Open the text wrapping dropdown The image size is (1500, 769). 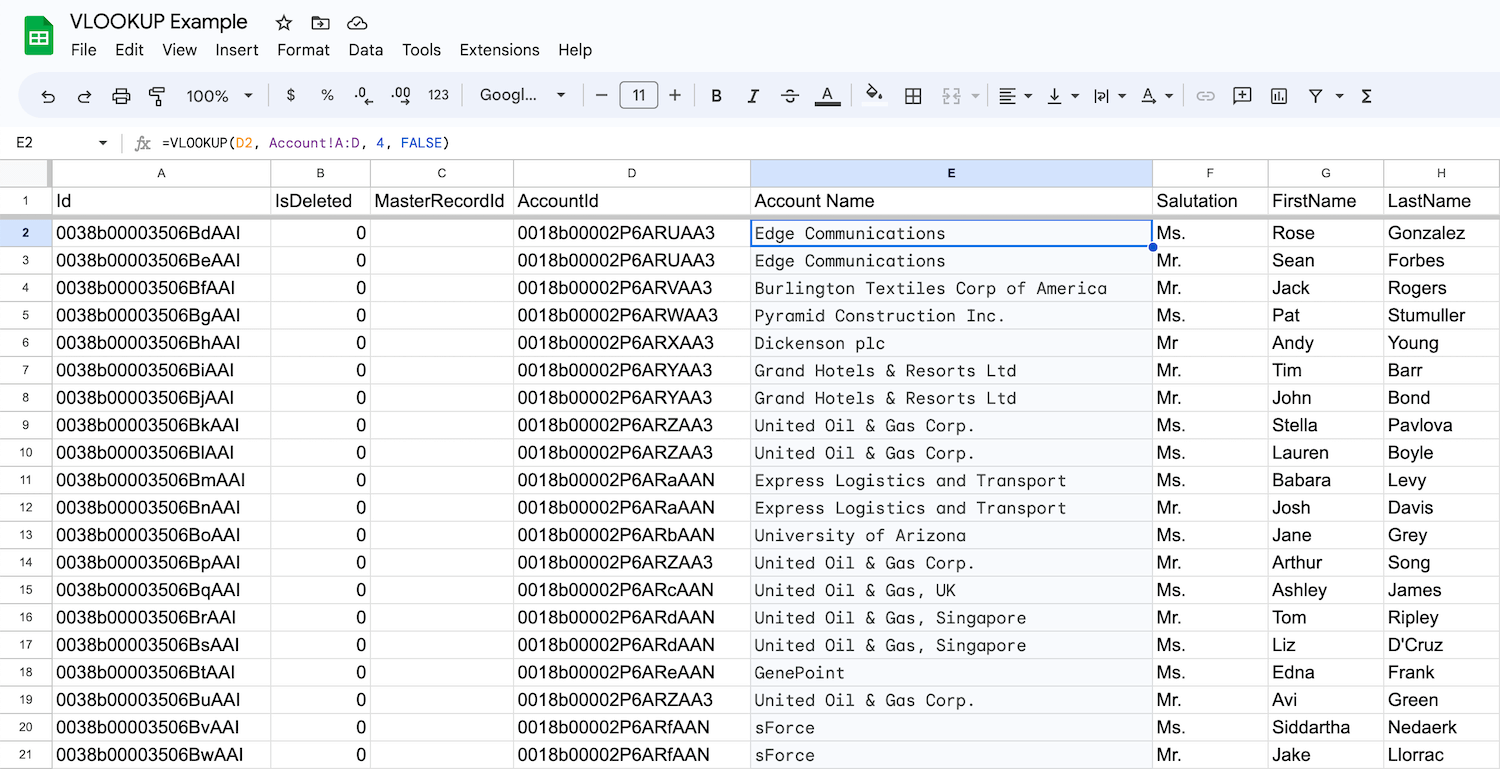1109,96
